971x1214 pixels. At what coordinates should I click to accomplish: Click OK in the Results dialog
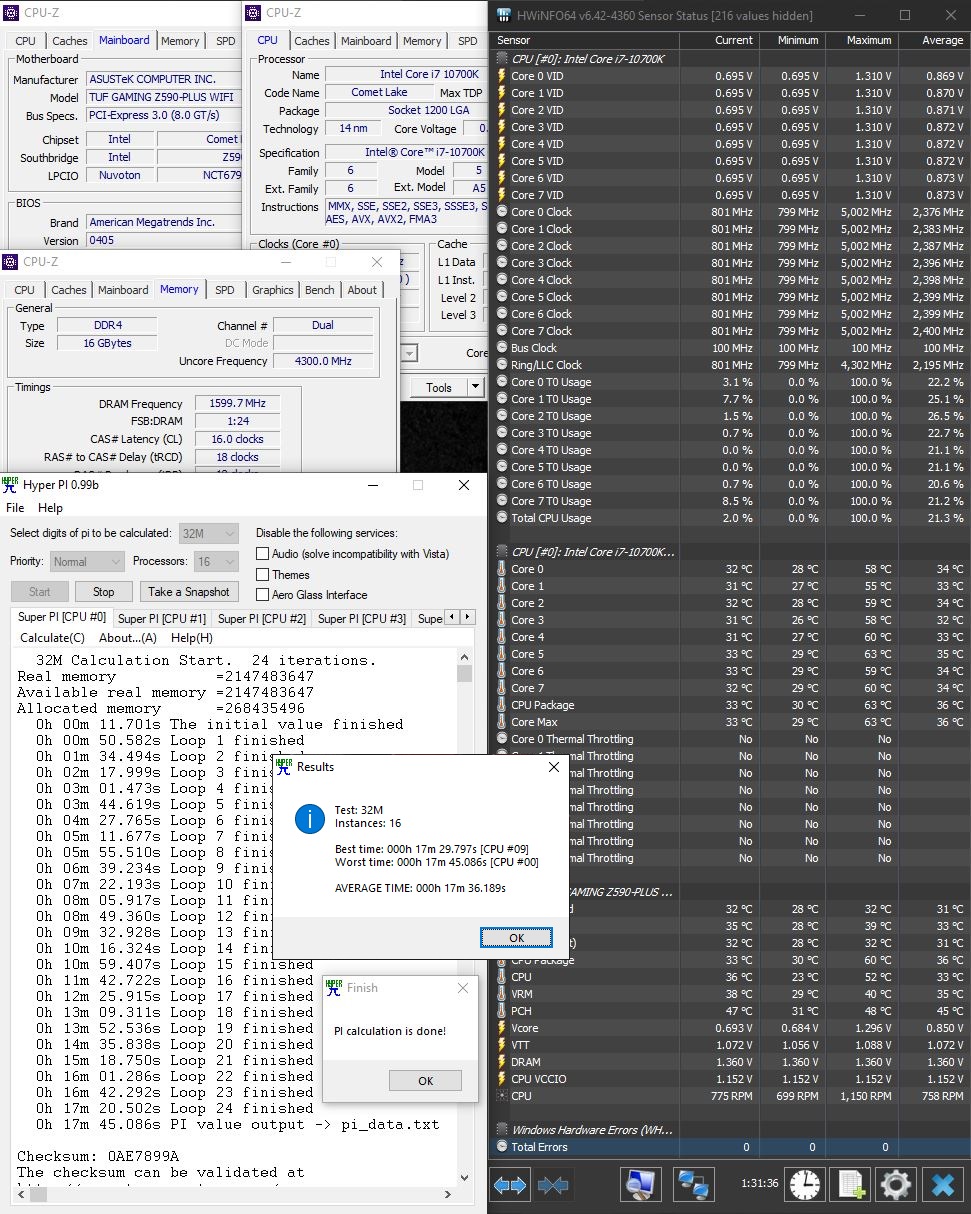[516, 938]
